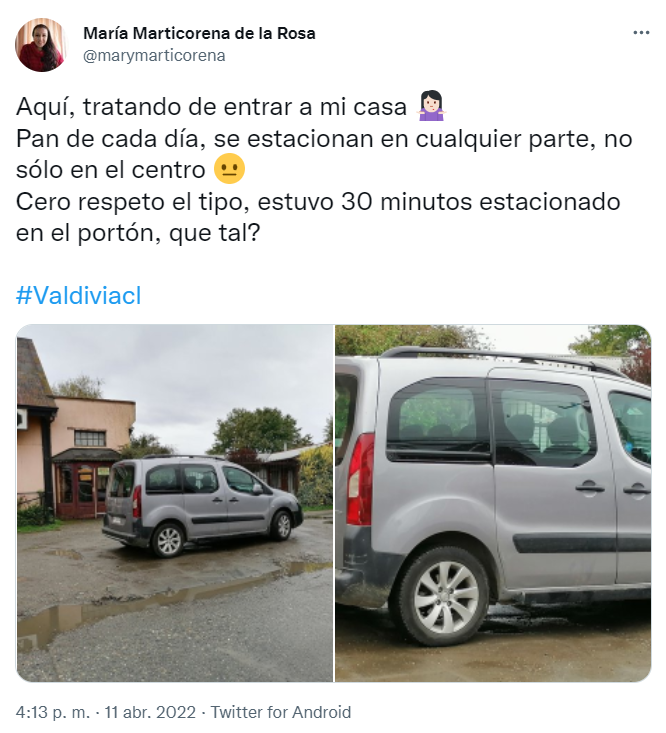Click the rear wheel in the close-up photo
Viewport: 666px width, 733px height.
tap(444, 595)
